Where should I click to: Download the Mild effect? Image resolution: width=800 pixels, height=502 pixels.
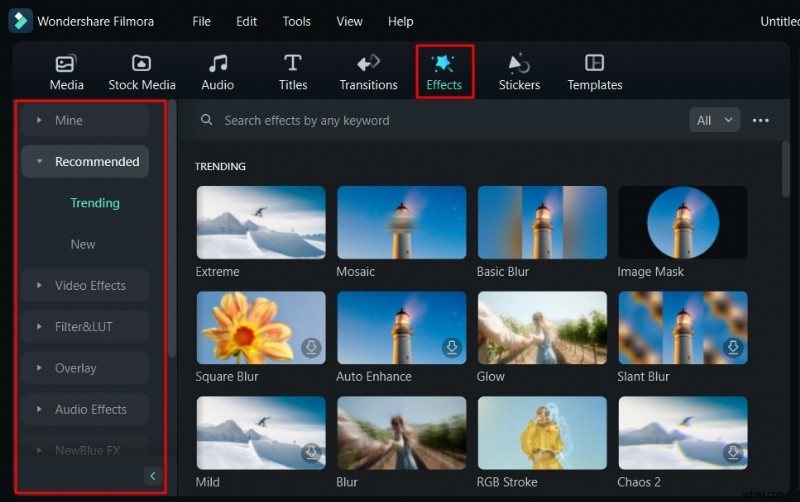[x=311, y=453]
